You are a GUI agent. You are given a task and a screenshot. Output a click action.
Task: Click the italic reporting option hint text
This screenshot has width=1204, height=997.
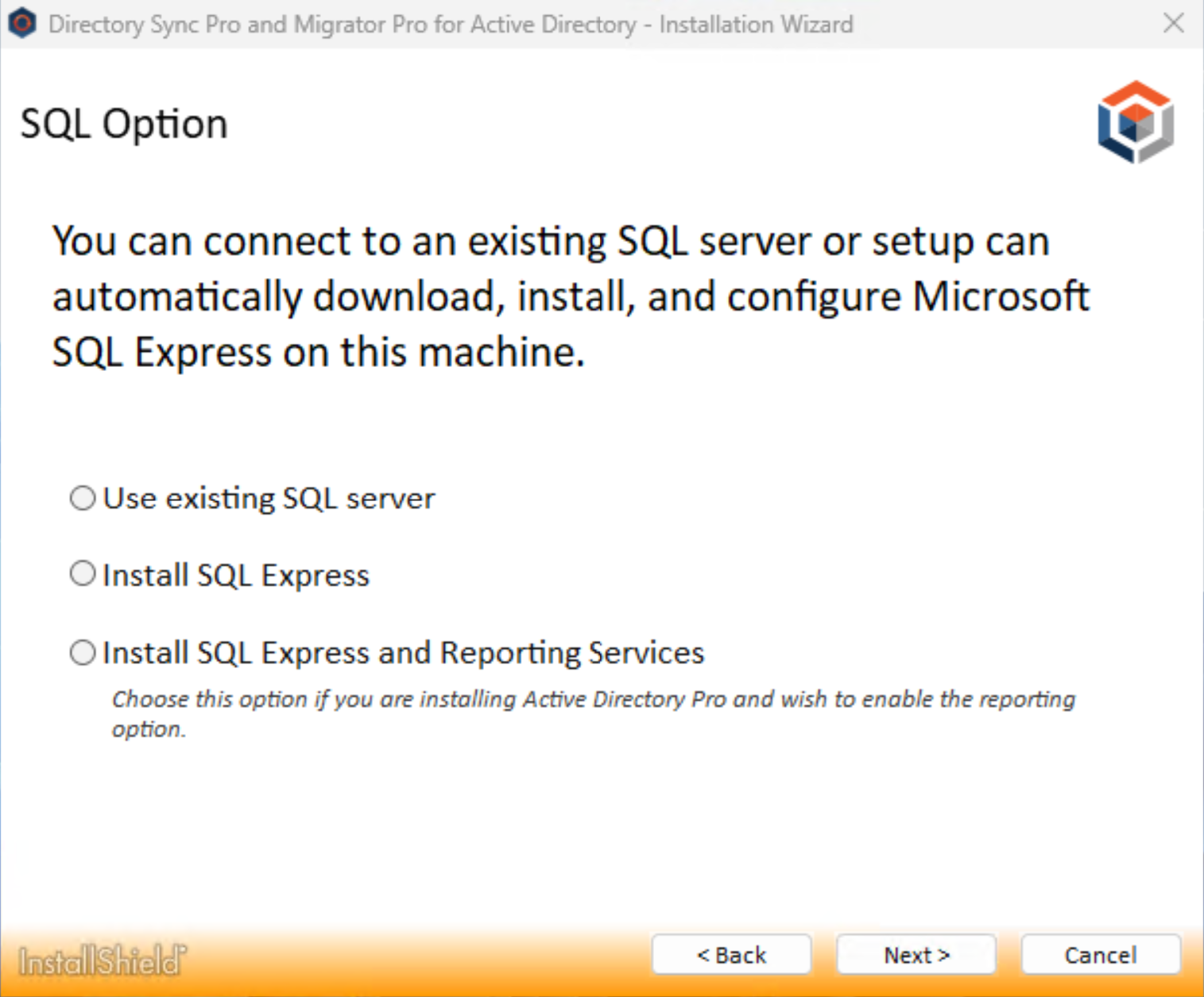pyautogui.click(x=593, y=713)
